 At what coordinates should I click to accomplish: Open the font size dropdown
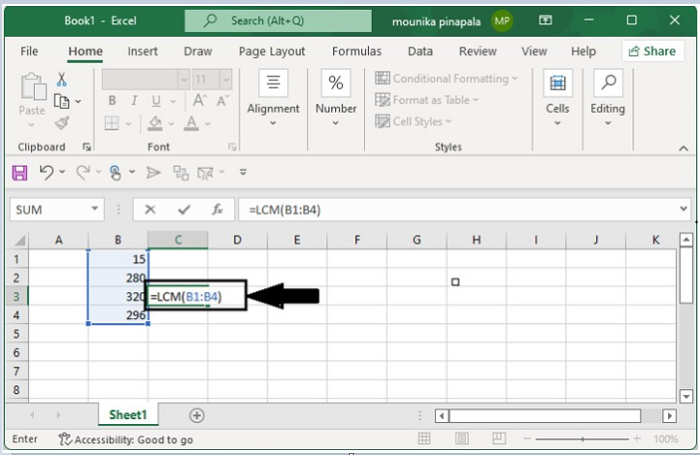pos(226,80)
